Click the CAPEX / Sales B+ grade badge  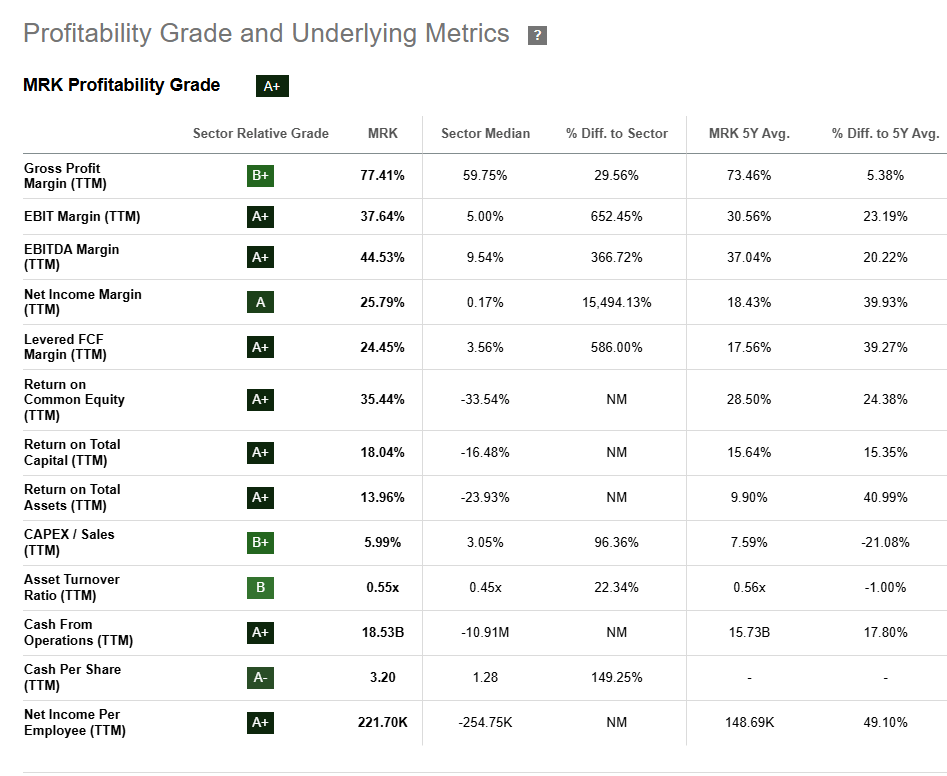pyautogui.click(x=260, y=542)
